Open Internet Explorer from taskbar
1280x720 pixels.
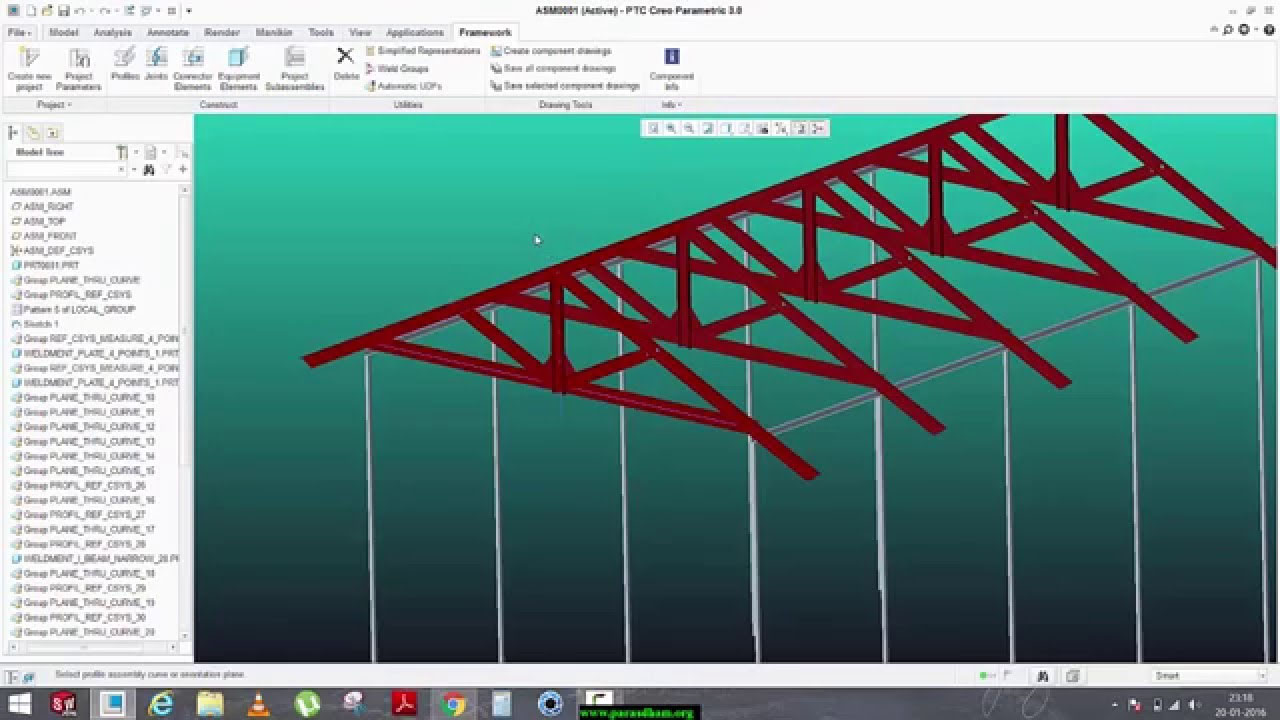tap(161, 704)
